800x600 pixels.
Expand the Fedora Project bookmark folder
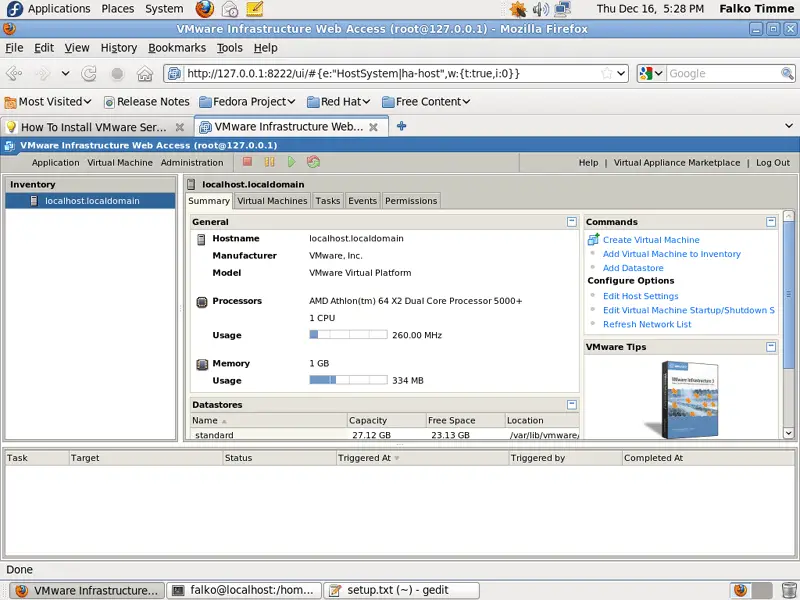(x=247, y=102)
